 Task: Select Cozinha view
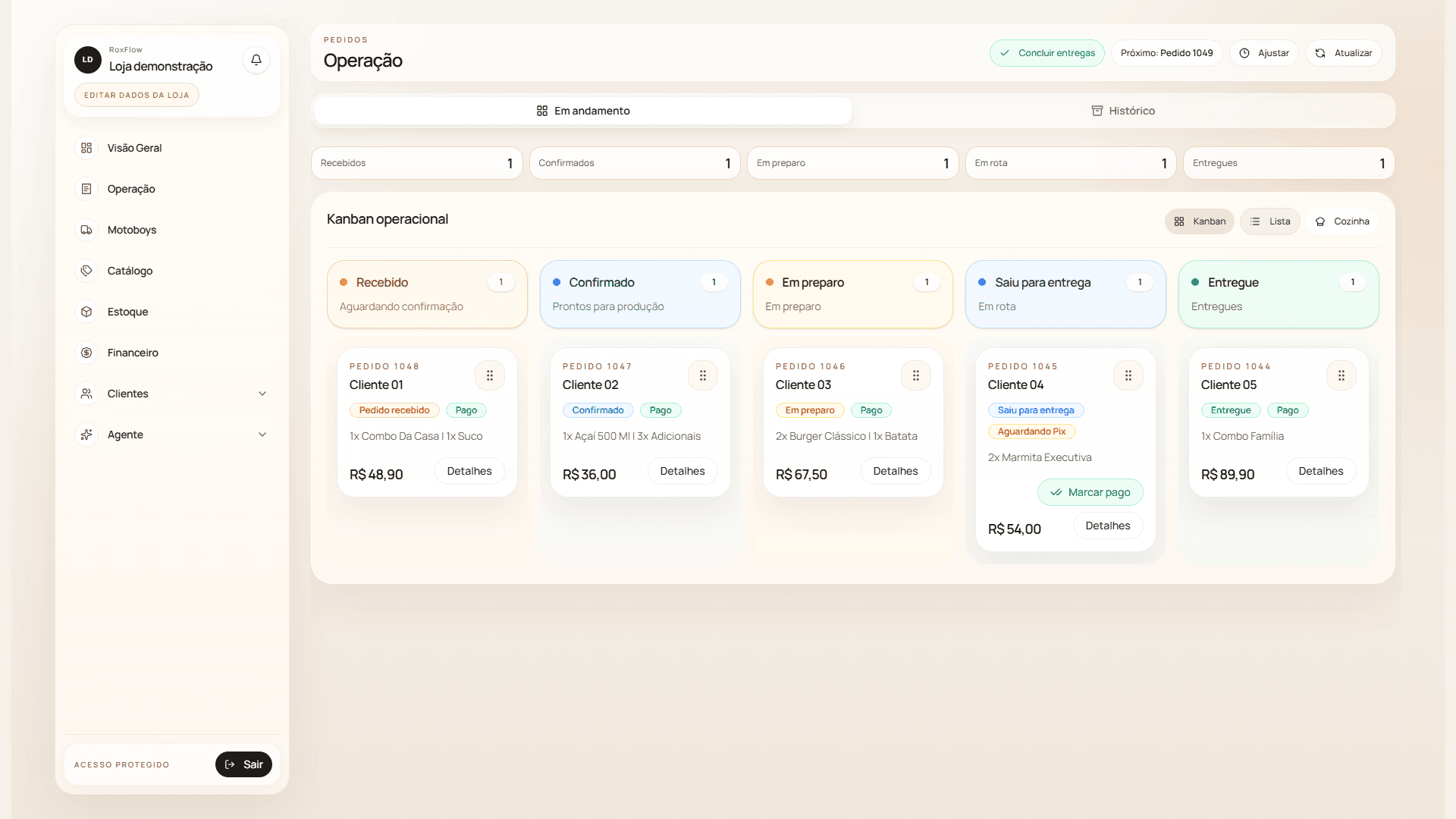pyautogui.click(x=1342, y=221)
